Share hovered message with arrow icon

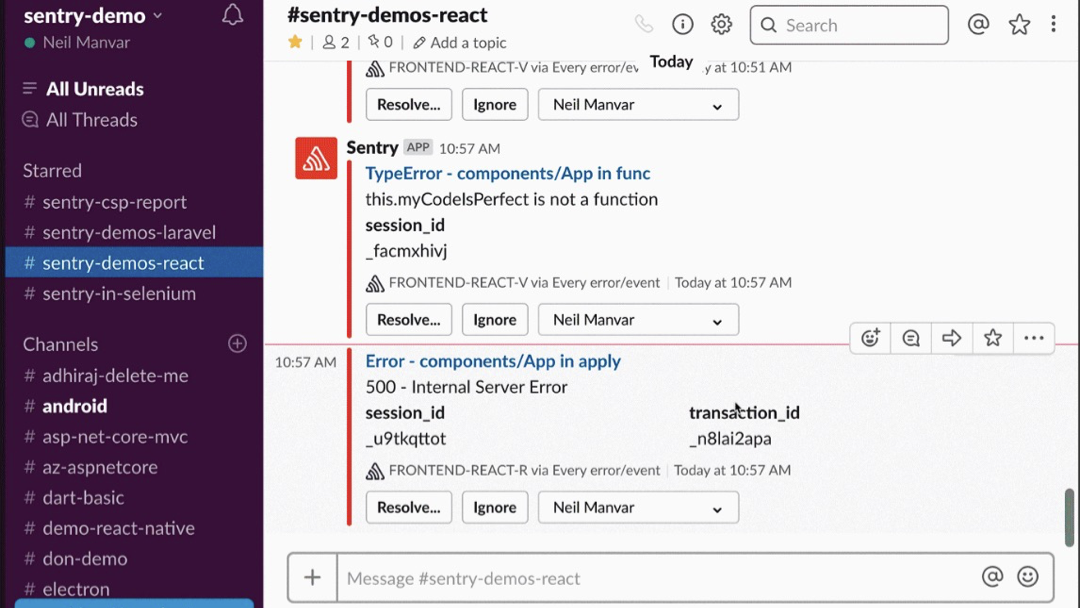point(951,338)
